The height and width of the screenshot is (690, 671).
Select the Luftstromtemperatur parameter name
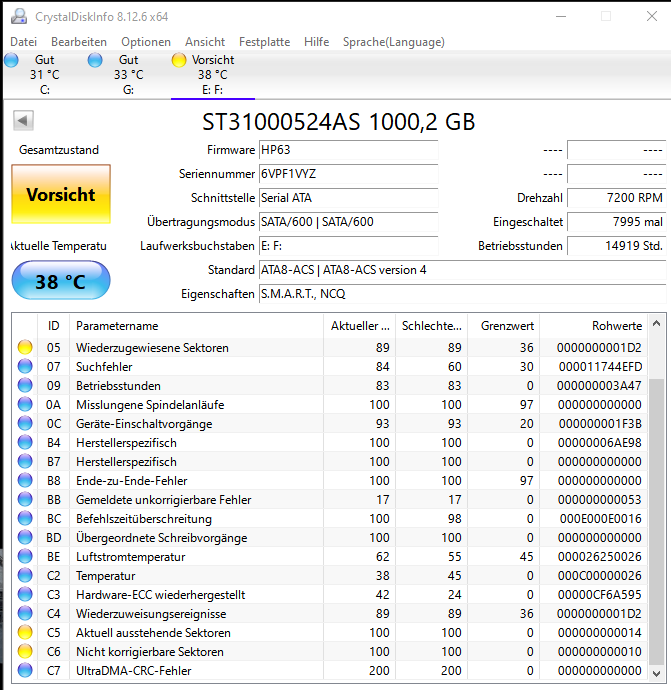click(x=130, y=557)
